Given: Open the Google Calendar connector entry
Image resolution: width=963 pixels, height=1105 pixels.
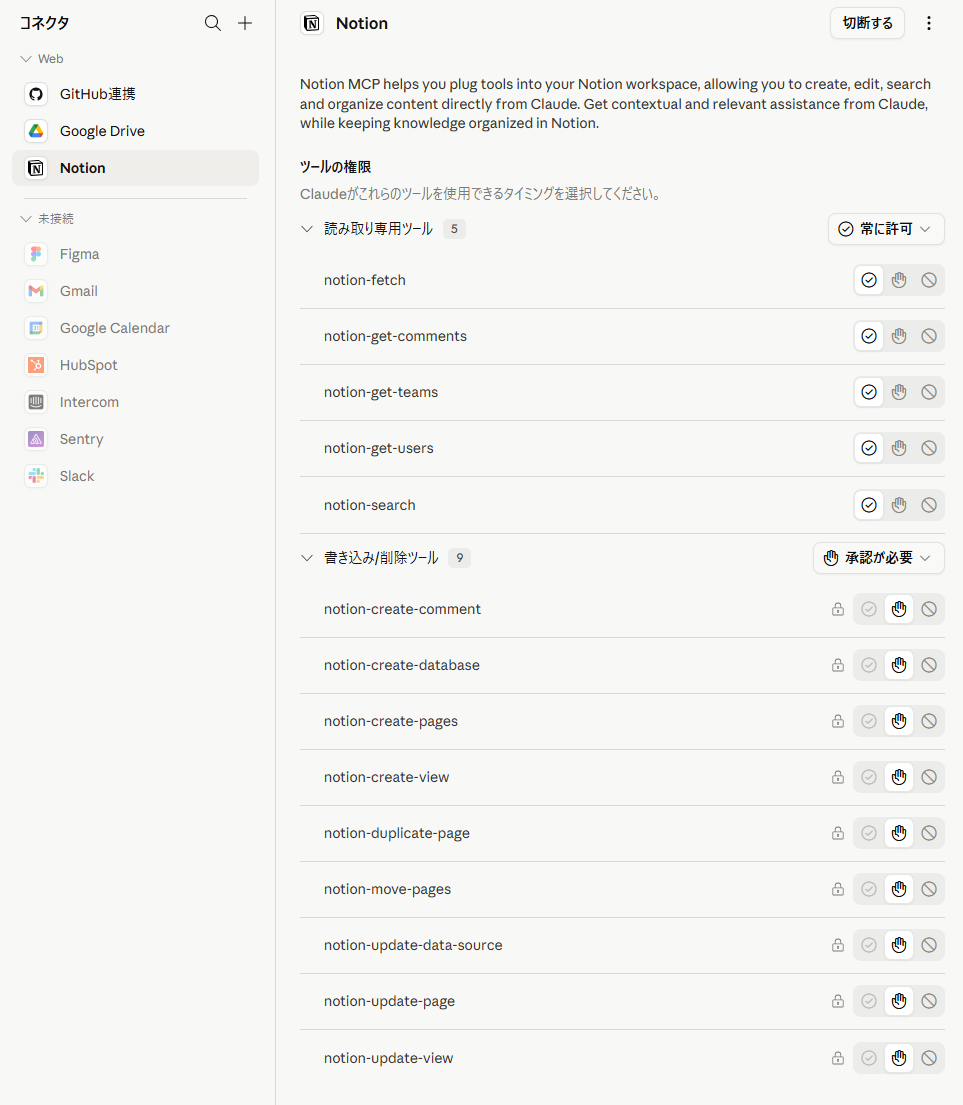Looking at the screenshot, I should pyautogui.click(x=135, y=328).
